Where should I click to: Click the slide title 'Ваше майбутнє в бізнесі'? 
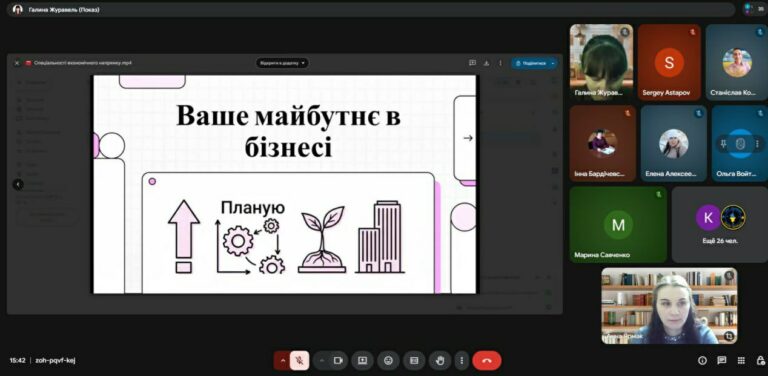pyautogui.click(x=288, y=132)
